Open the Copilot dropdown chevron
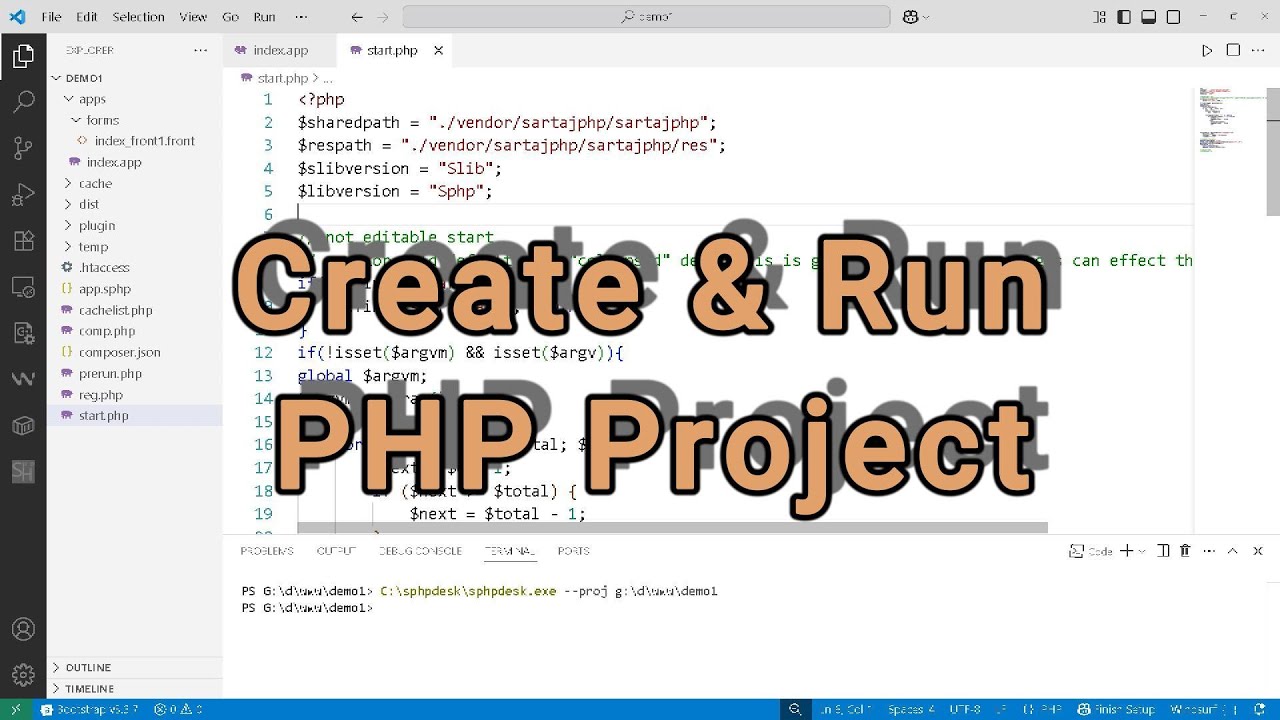 pos(926,17)
